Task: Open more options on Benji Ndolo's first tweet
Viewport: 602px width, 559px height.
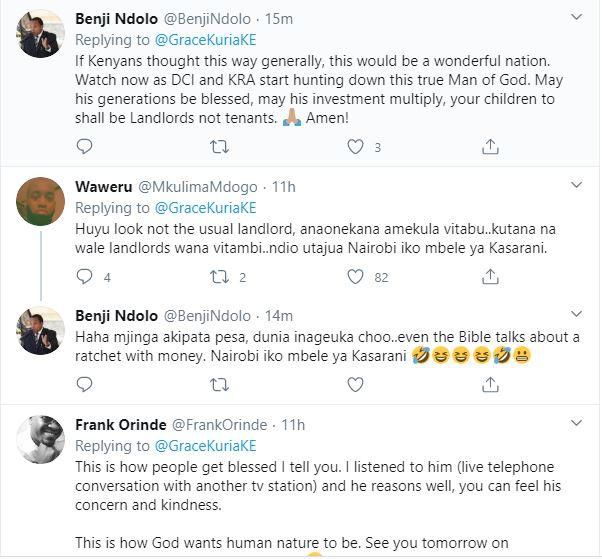Action: (575, 18)
